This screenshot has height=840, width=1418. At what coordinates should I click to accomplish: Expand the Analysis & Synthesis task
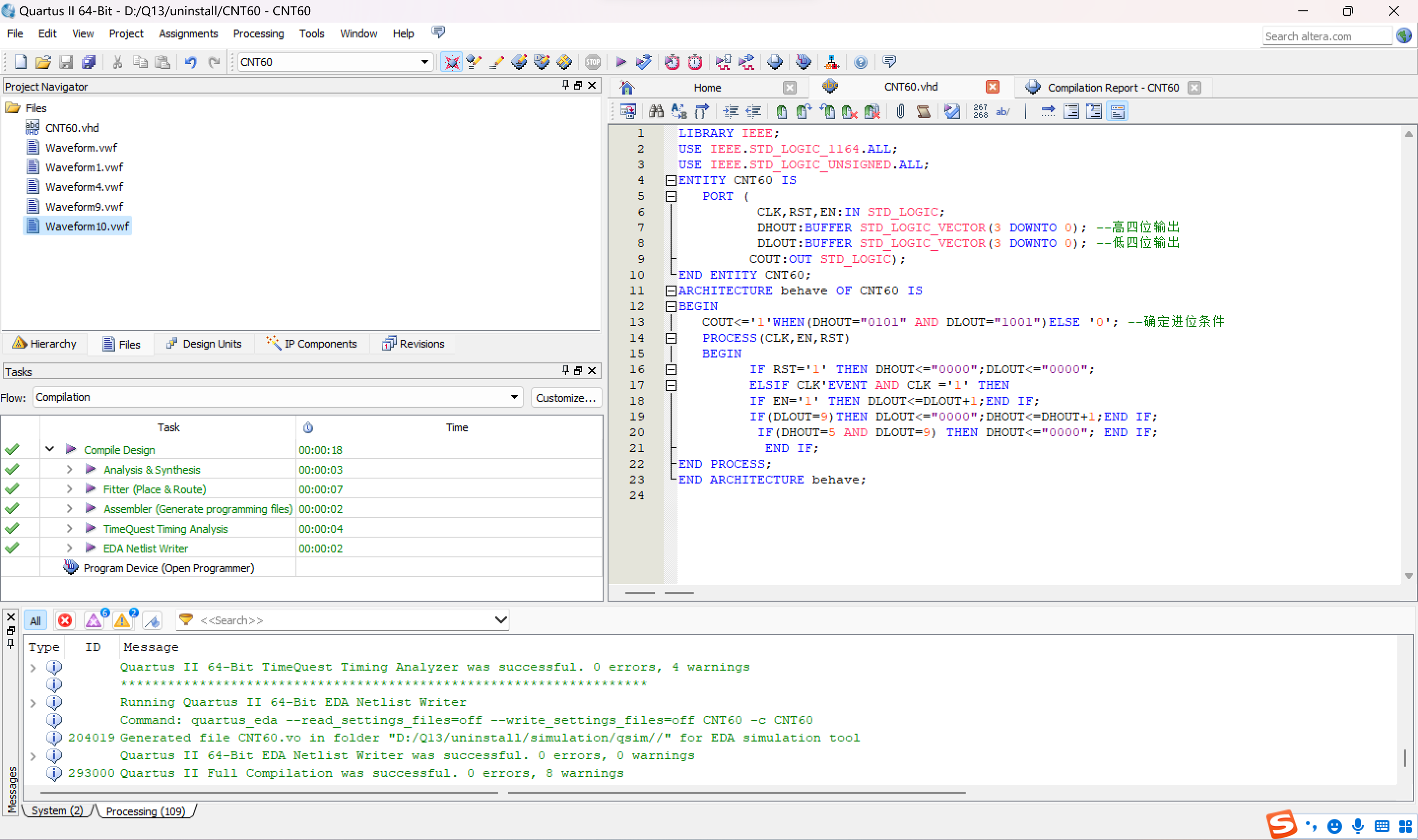pyautogui.click(x=69, y=469)
